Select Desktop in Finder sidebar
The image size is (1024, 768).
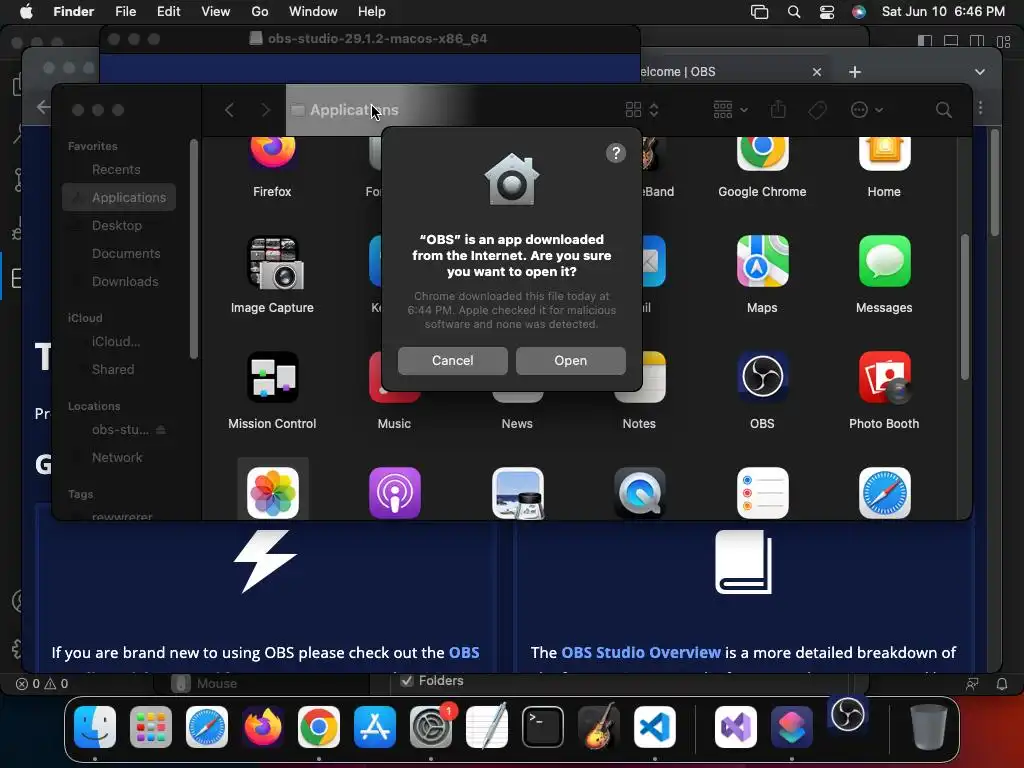click(119, 225)
